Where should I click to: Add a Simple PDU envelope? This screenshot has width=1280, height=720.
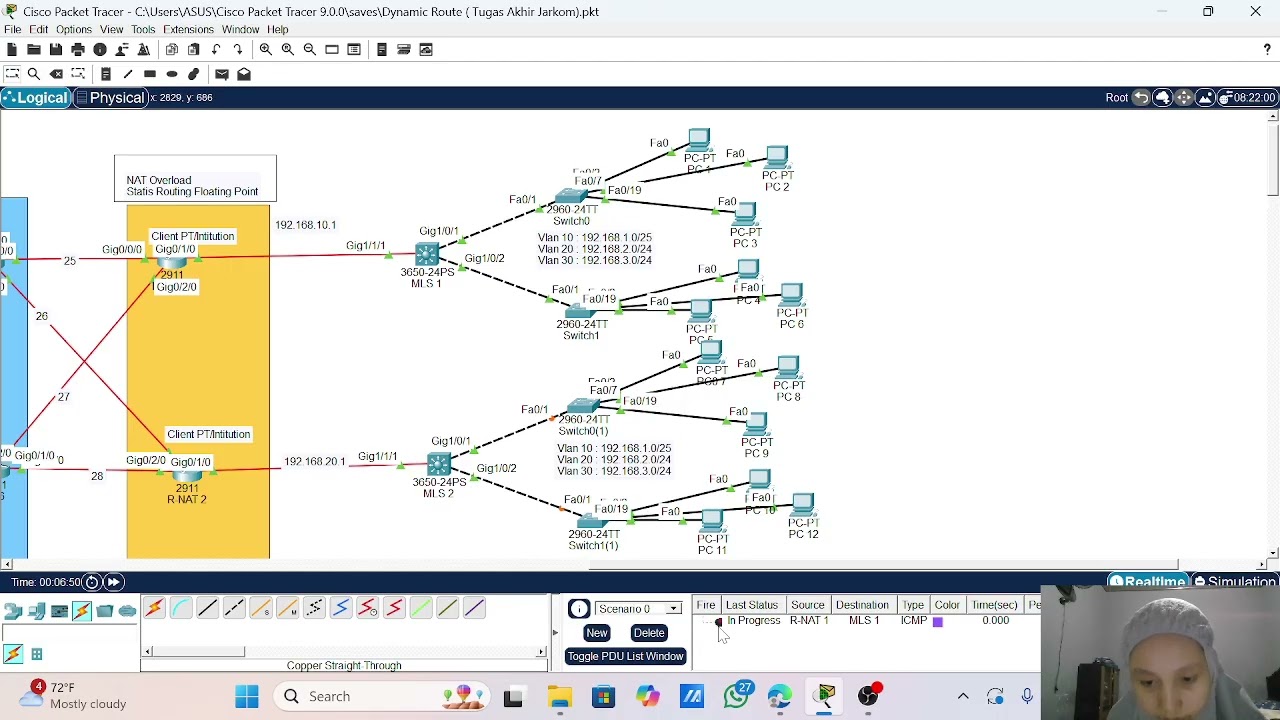(x=221, y=74)
